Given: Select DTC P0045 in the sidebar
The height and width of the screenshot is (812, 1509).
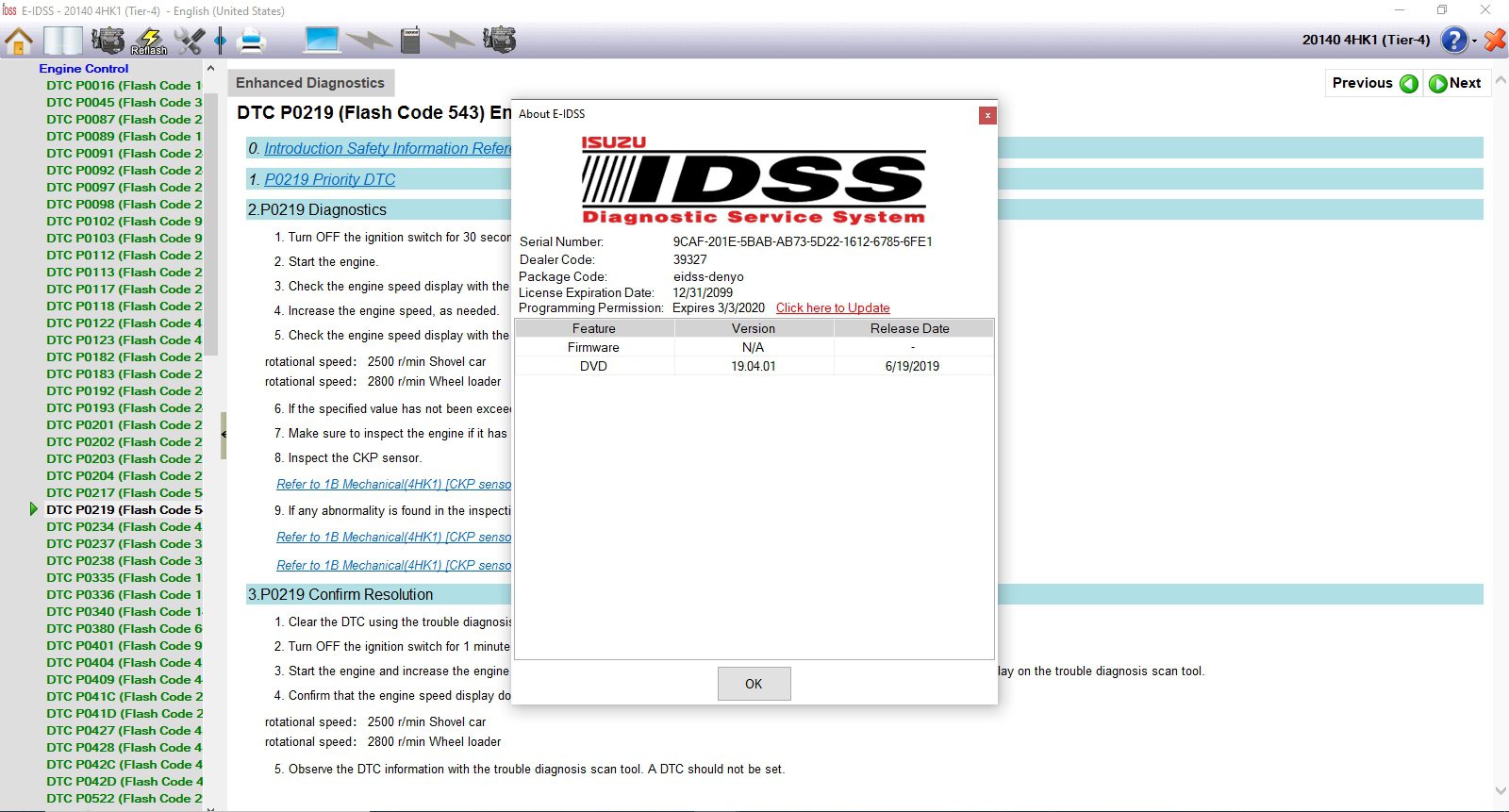Looking at the screenshot, I should coord(124,102).
